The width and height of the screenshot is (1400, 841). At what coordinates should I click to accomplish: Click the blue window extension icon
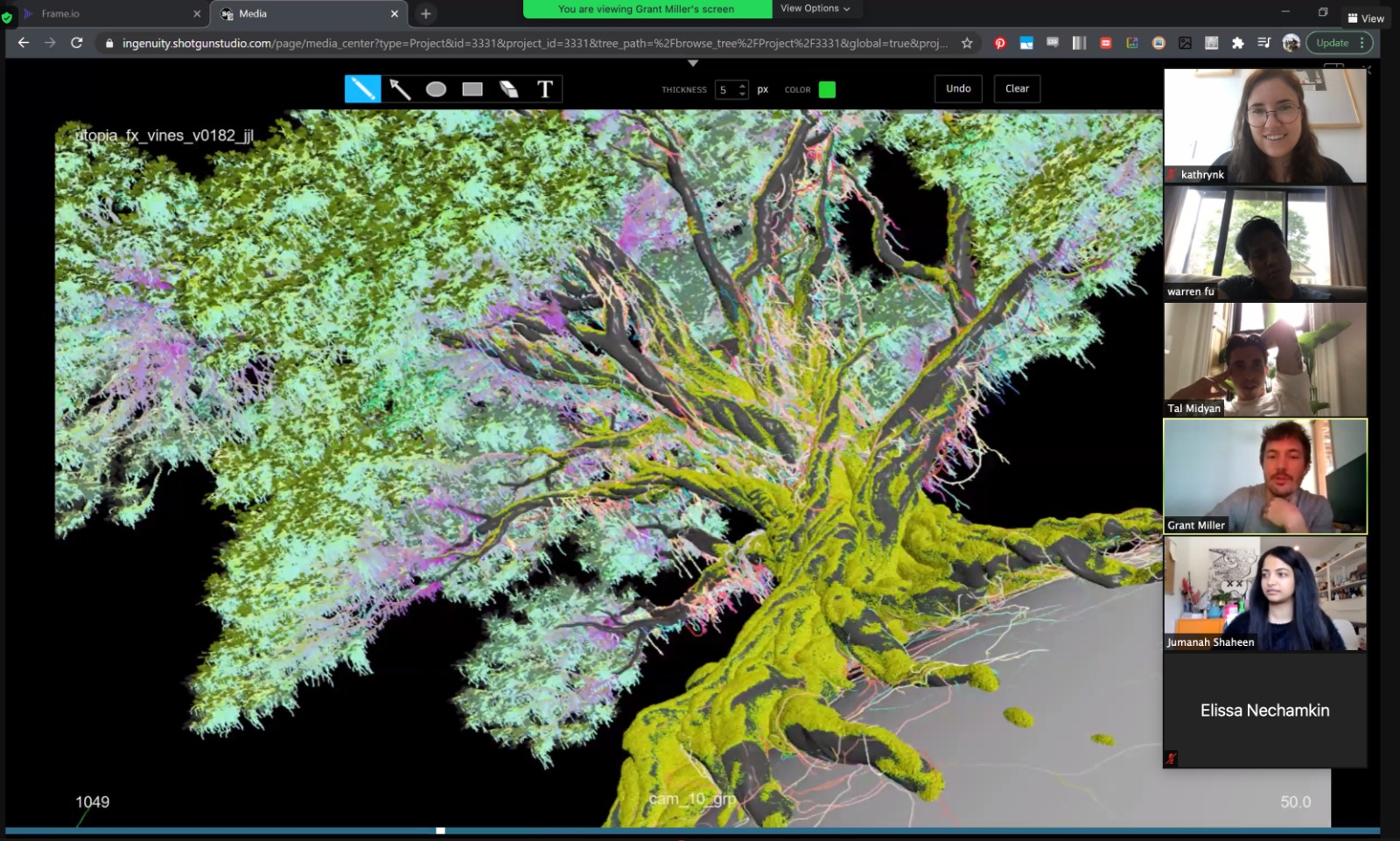1026,43
